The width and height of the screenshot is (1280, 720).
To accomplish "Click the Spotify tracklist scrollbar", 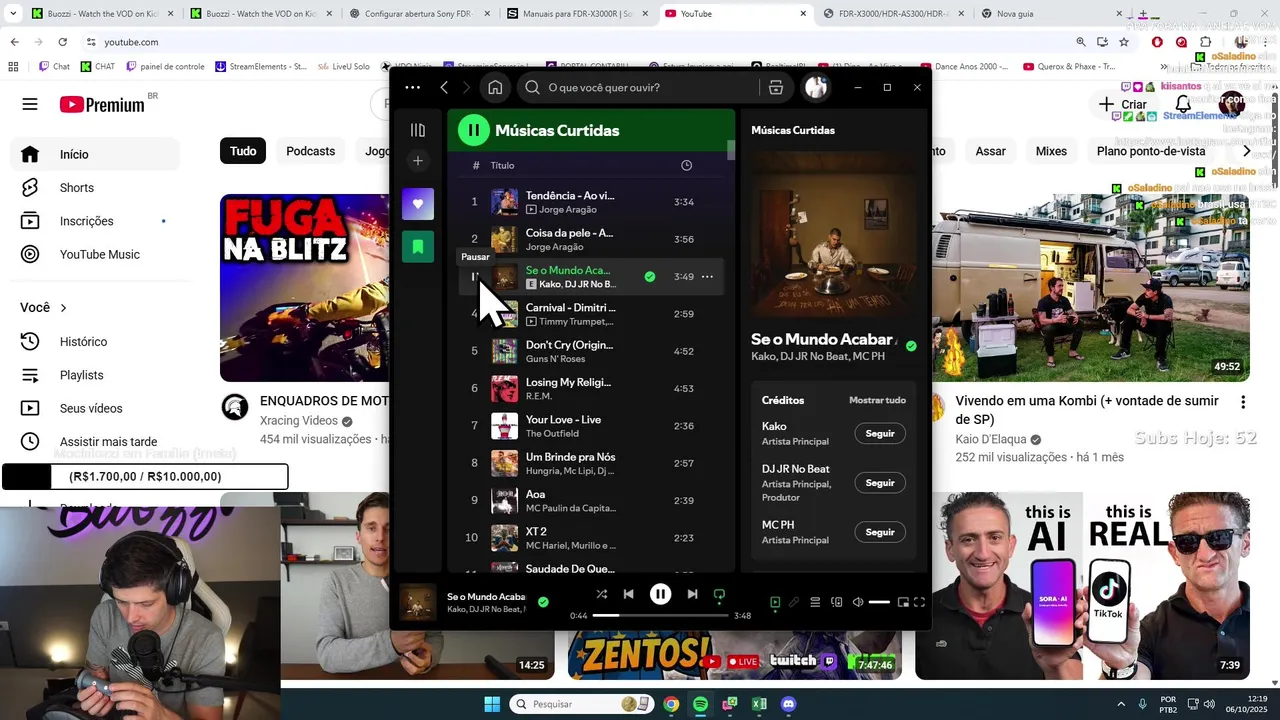I will (731, 150).
